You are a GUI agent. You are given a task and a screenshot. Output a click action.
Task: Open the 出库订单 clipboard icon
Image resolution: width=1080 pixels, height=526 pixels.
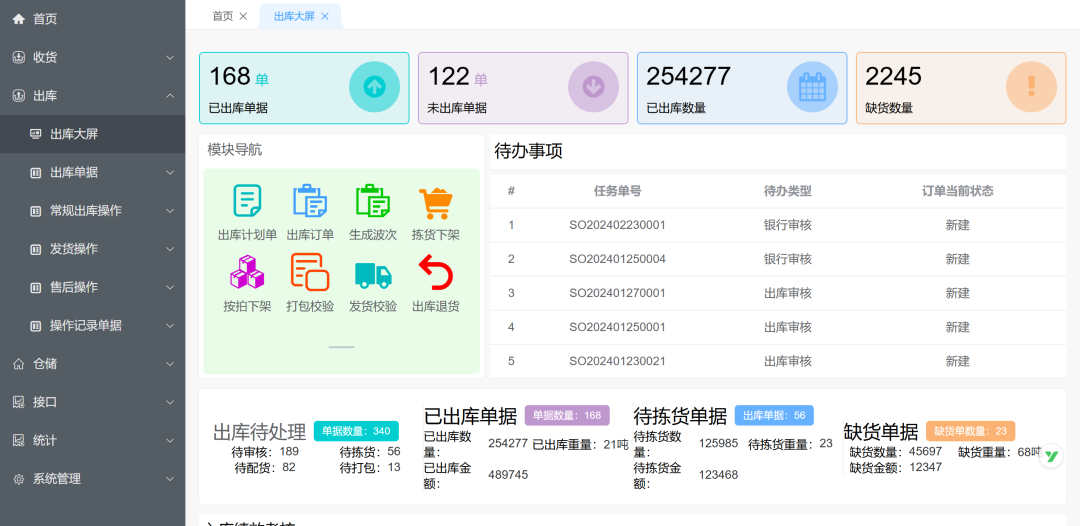click(310, 202)
